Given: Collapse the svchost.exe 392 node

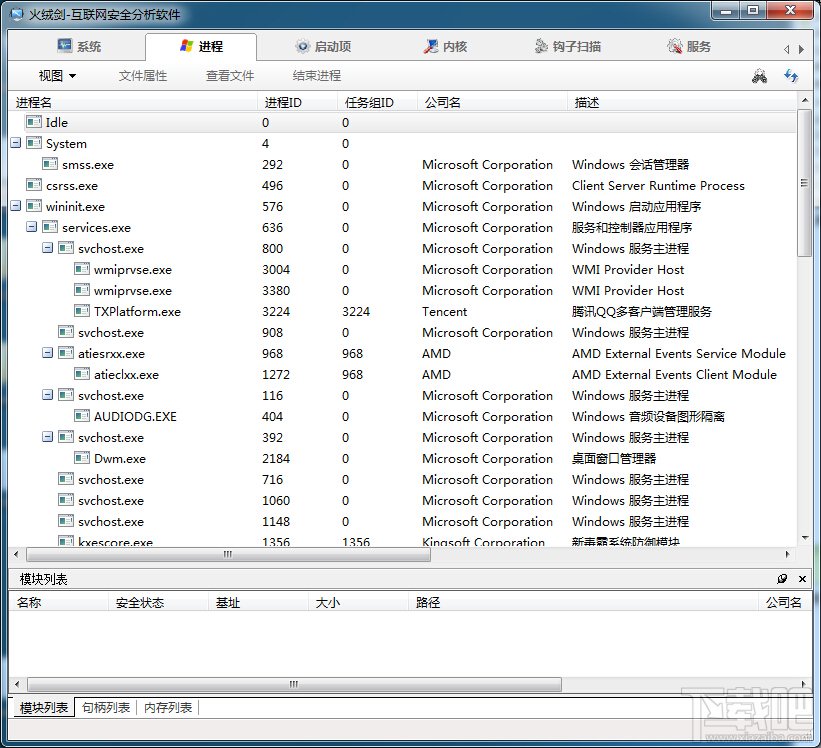Looking at the screenshot, I should [48, 437].
